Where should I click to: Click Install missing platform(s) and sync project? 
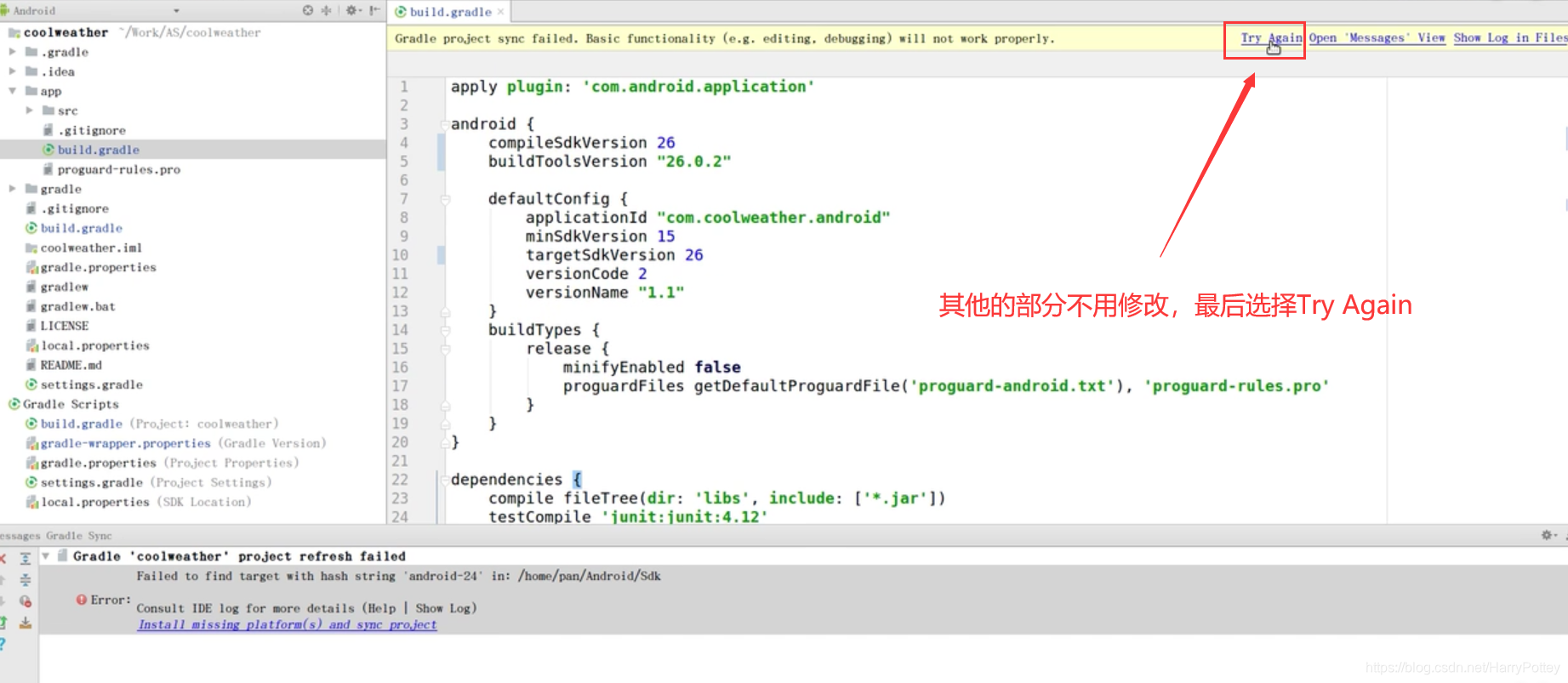287,624
